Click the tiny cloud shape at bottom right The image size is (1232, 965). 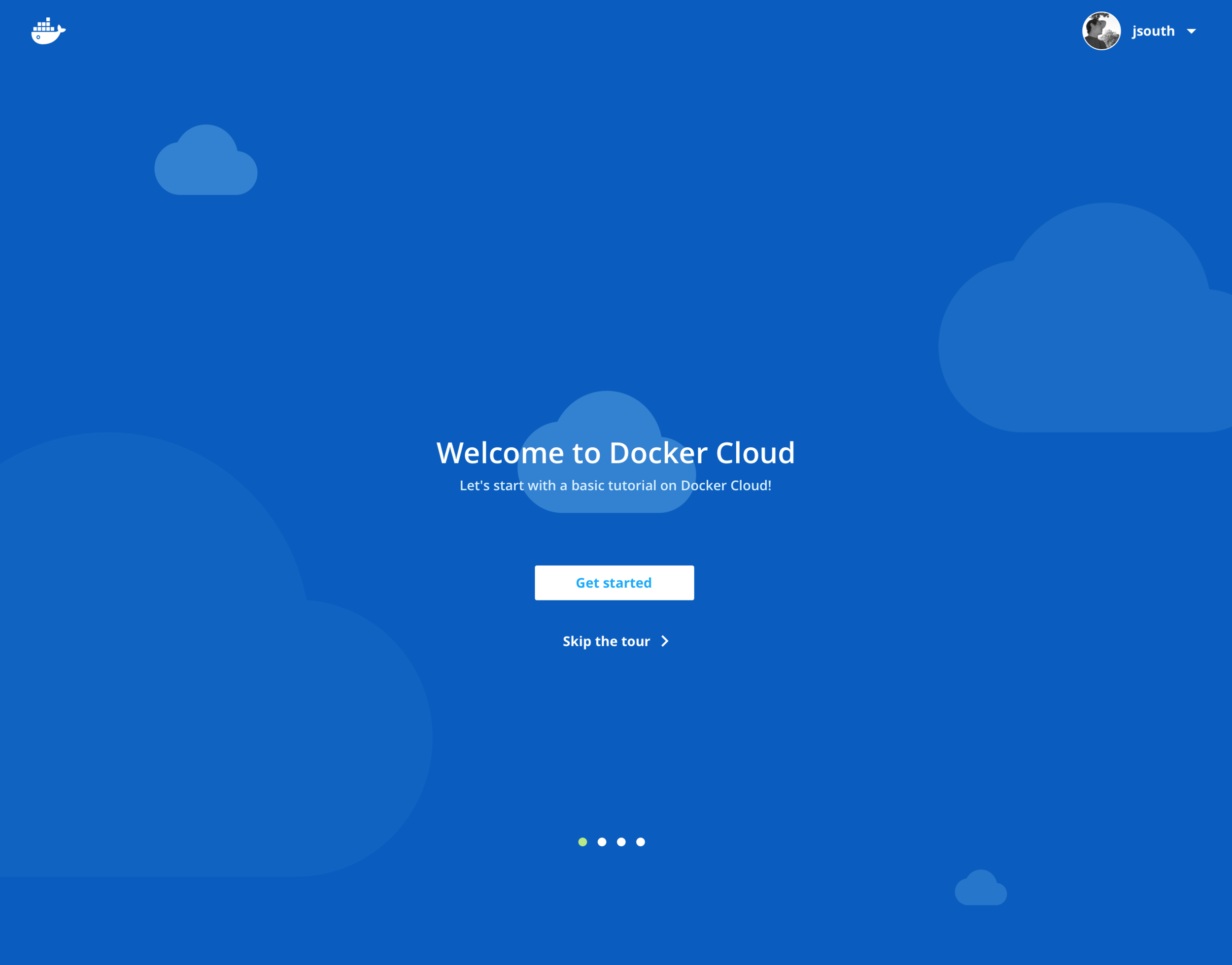pyautogui.click(x=981, y=890)
